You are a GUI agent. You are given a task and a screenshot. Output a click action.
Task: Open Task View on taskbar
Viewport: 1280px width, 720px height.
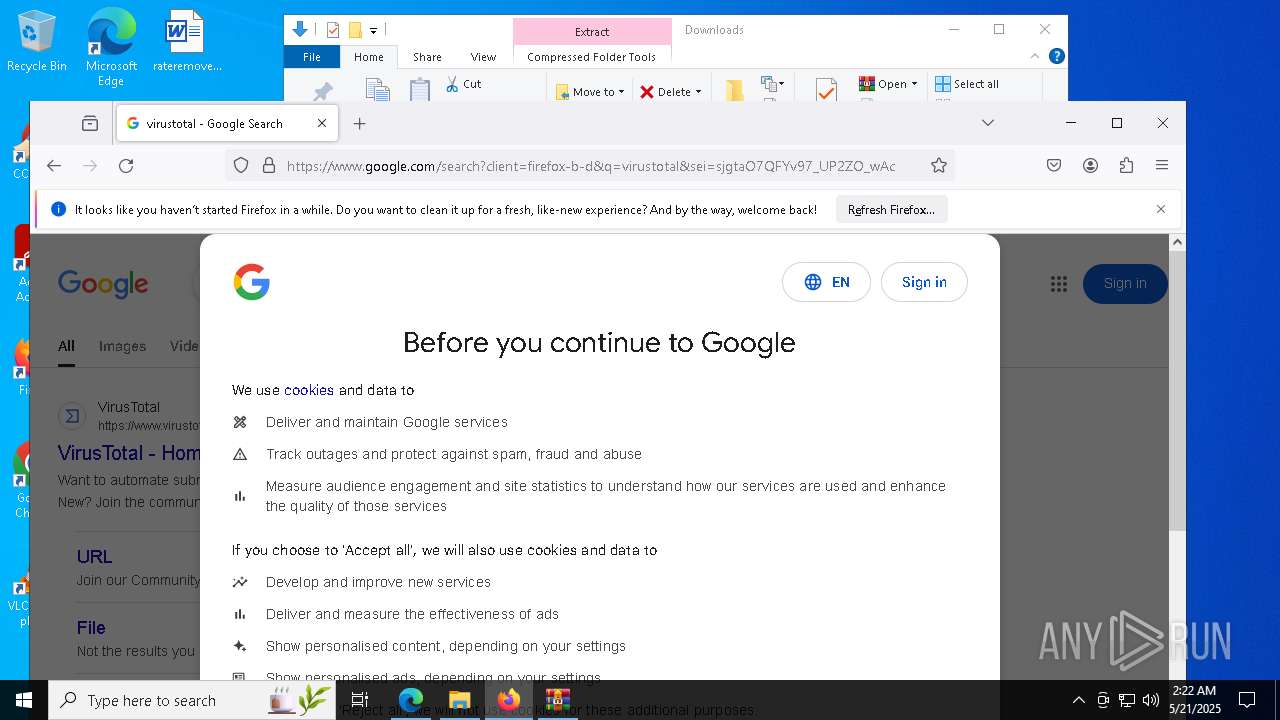[360, 700]
